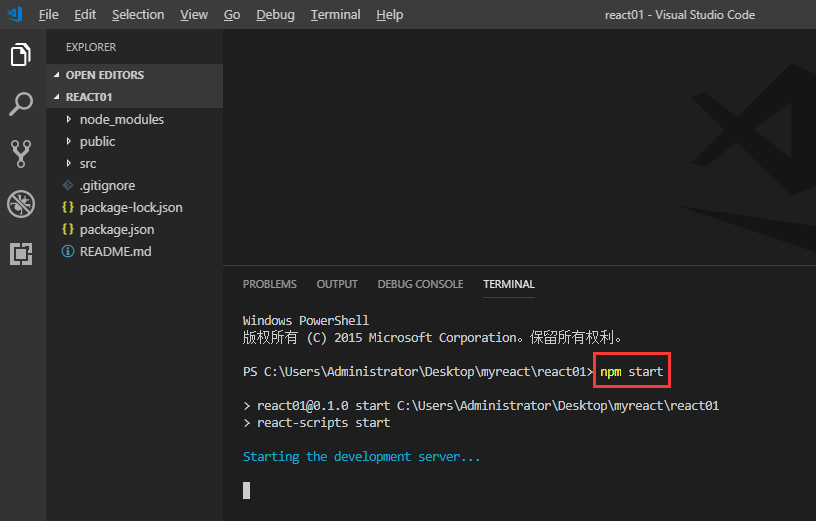Click the 'react01 - Visual Studio Code' title
This screenshot has height=521, width=816.
tap(680, 15)
